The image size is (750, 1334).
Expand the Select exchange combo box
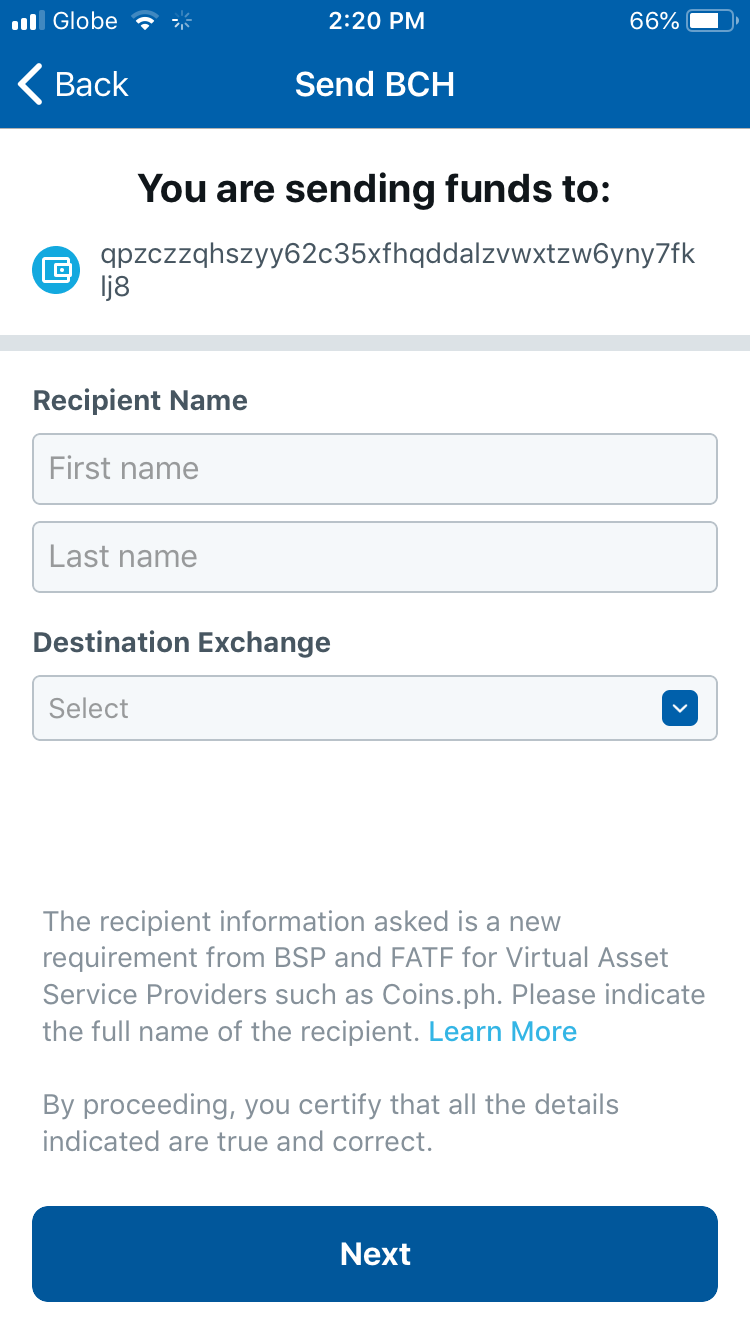[375, 708]
